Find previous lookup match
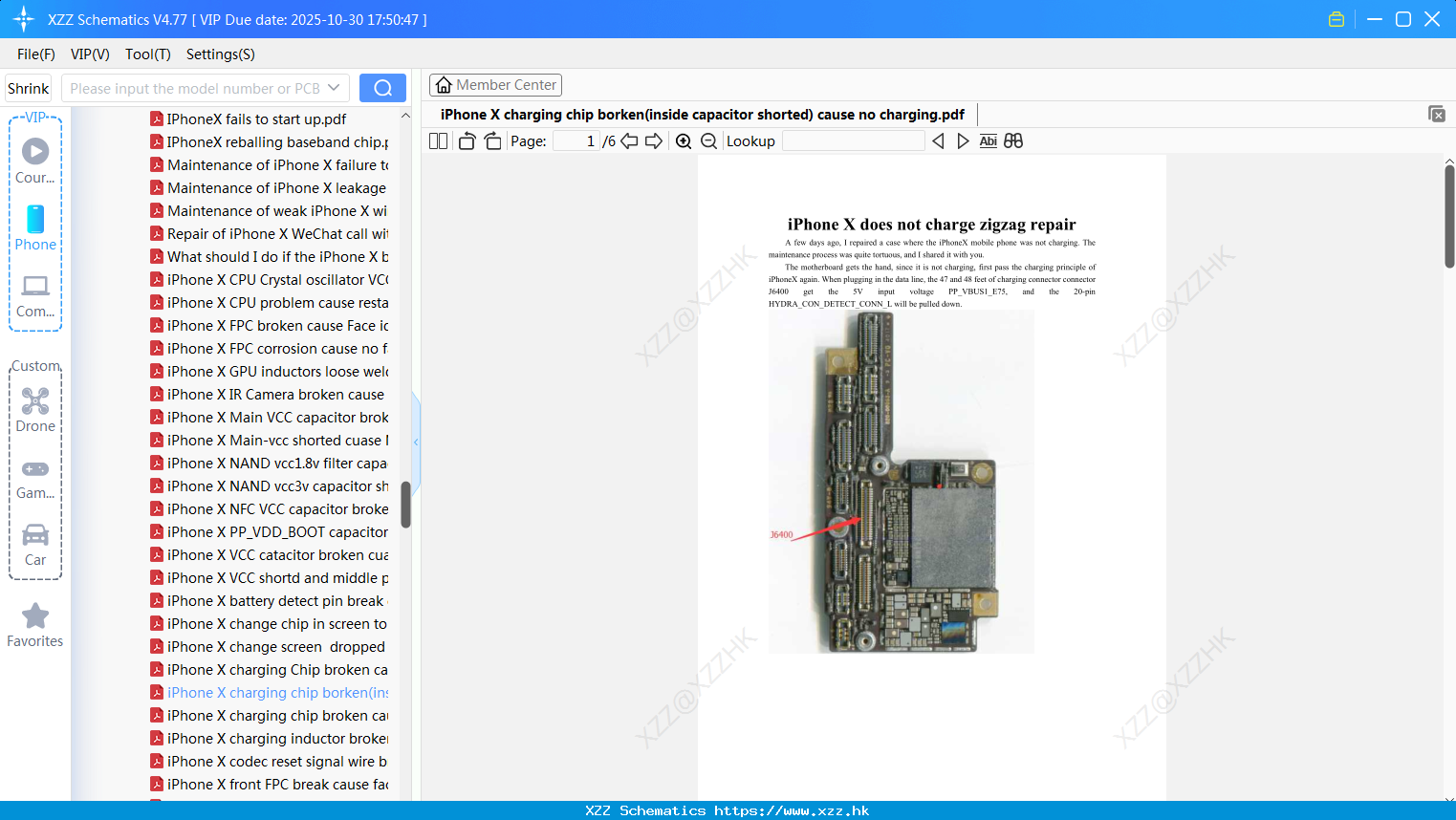The image size is (1456, 820). click(x=938, y=140)
